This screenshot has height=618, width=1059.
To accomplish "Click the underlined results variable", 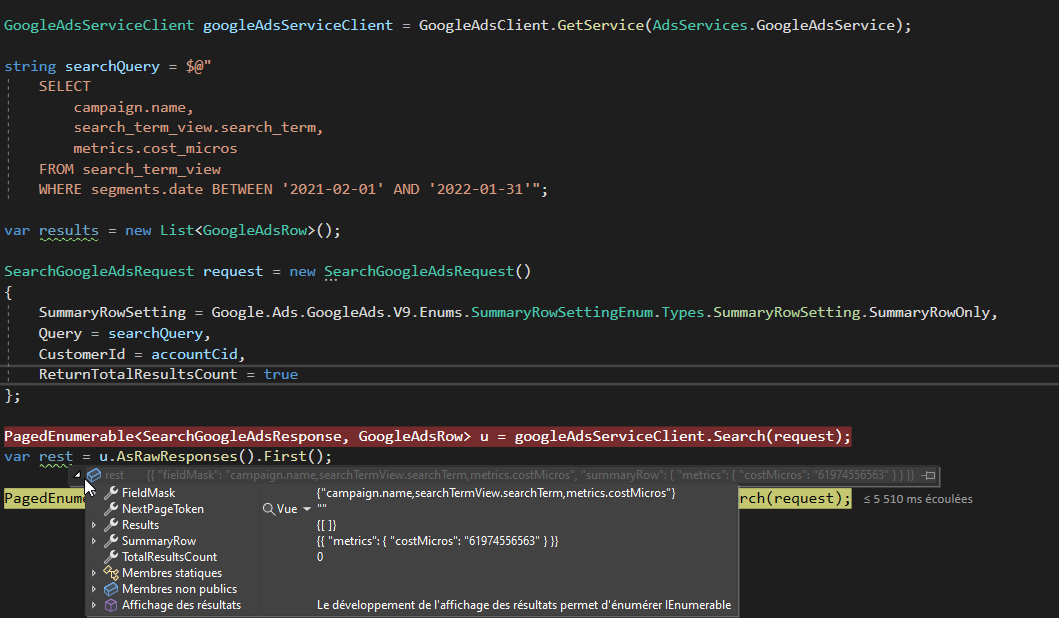I will [68, 230].
